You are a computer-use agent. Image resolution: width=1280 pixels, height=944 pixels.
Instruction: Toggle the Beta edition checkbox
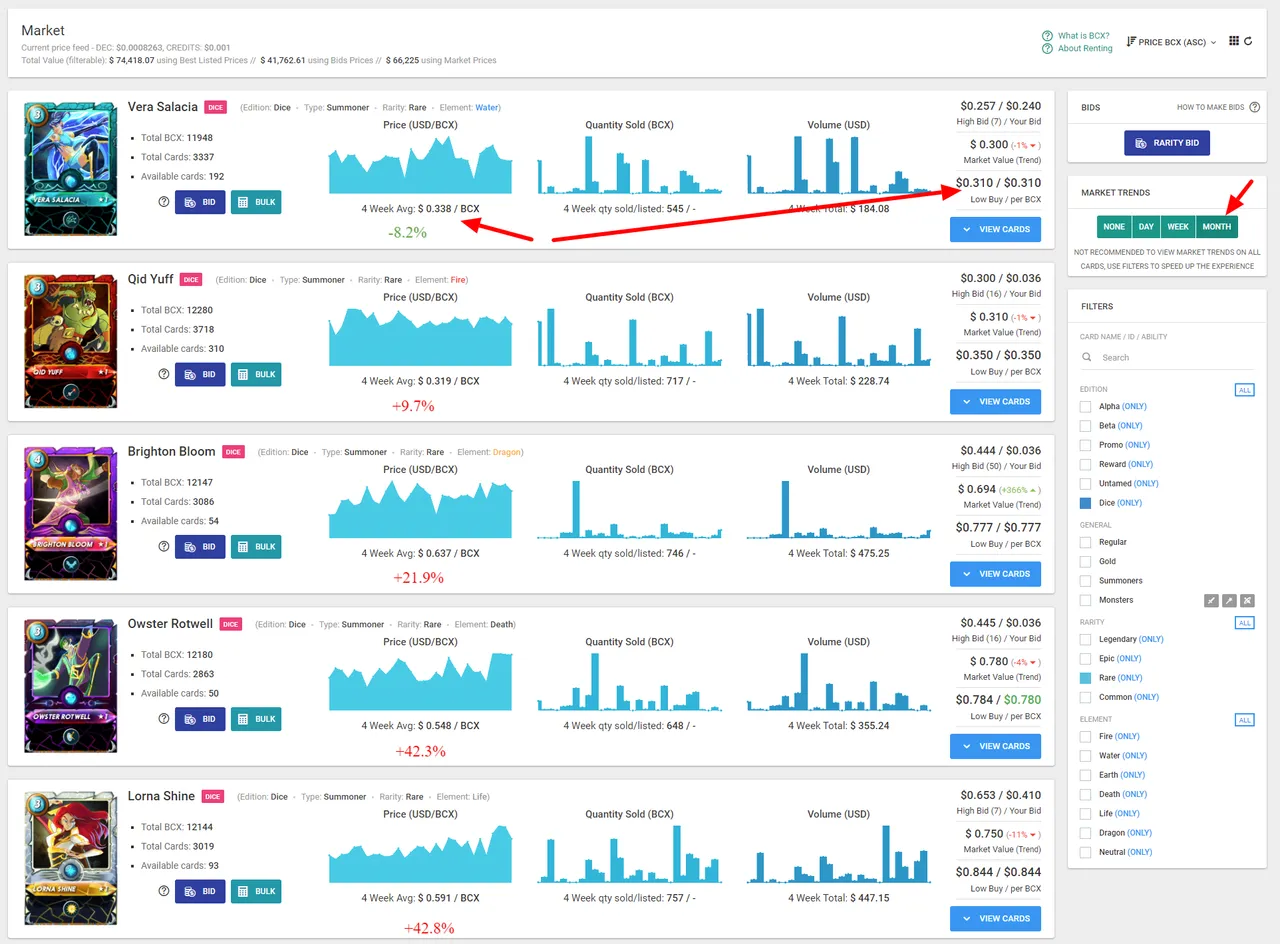click(x=1086, y=426)
